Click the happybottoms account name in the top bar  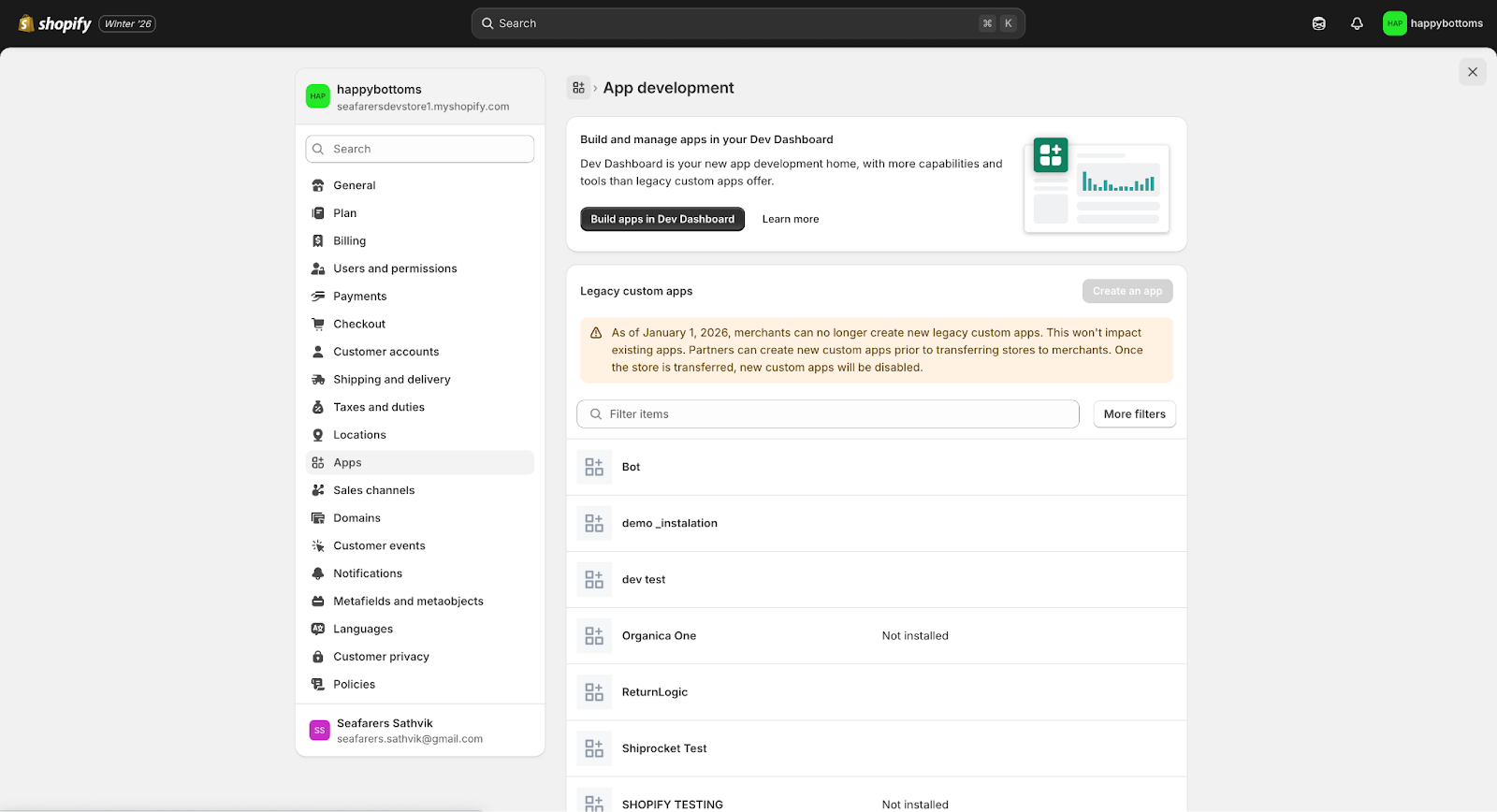(1446, 23)
